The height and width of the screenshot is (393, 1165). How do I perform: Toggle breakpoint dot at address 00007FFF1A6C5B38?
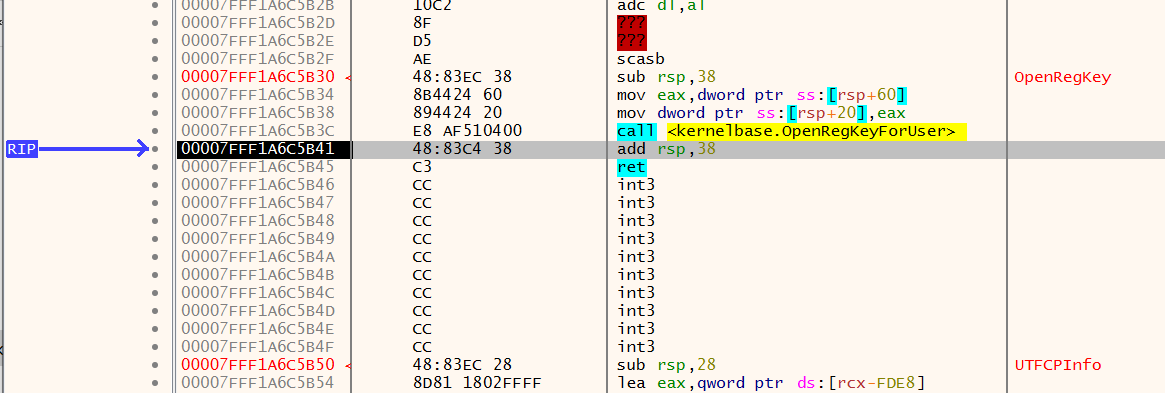pyautogui.click(x=155, y=113)
